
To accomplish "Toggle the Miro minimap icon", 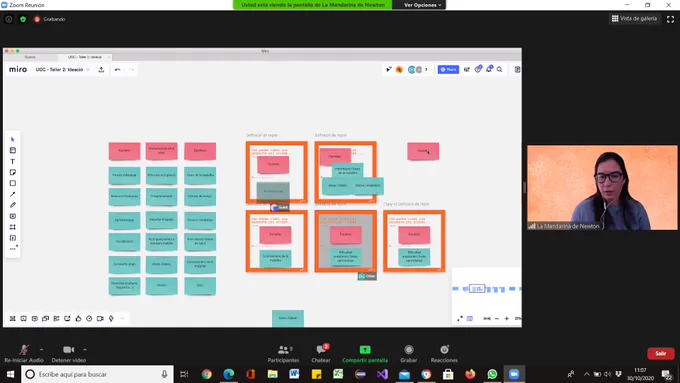I will pos(470,318).
